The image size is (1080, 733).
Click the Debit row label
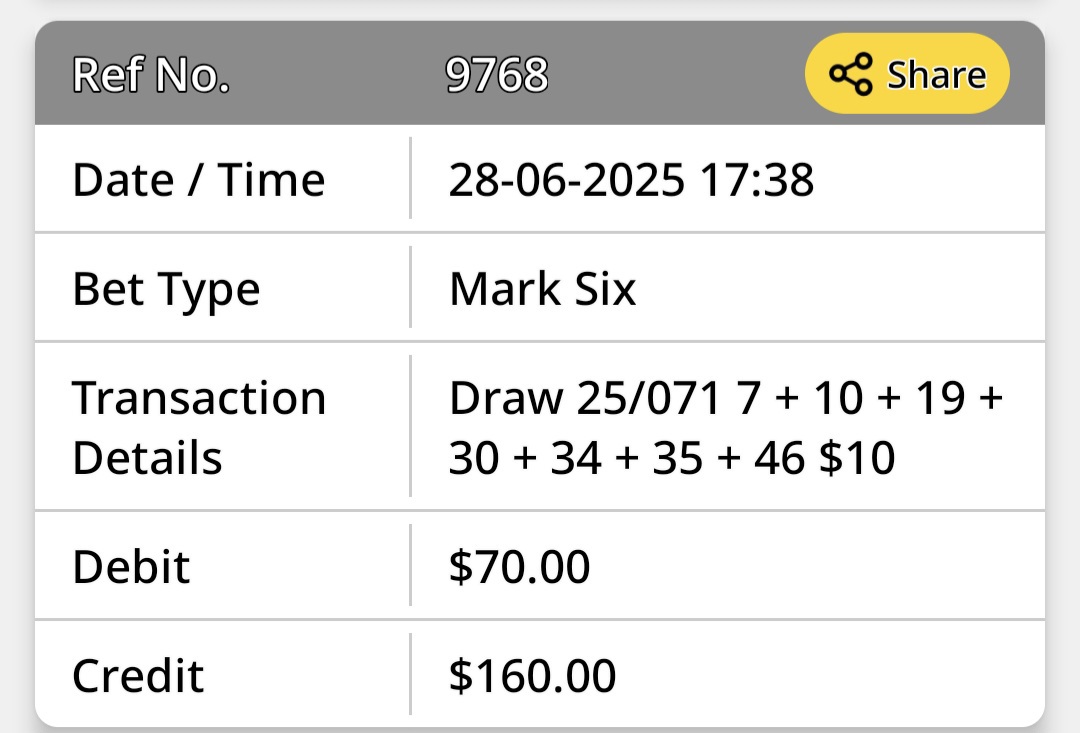[x=131, y=567]
